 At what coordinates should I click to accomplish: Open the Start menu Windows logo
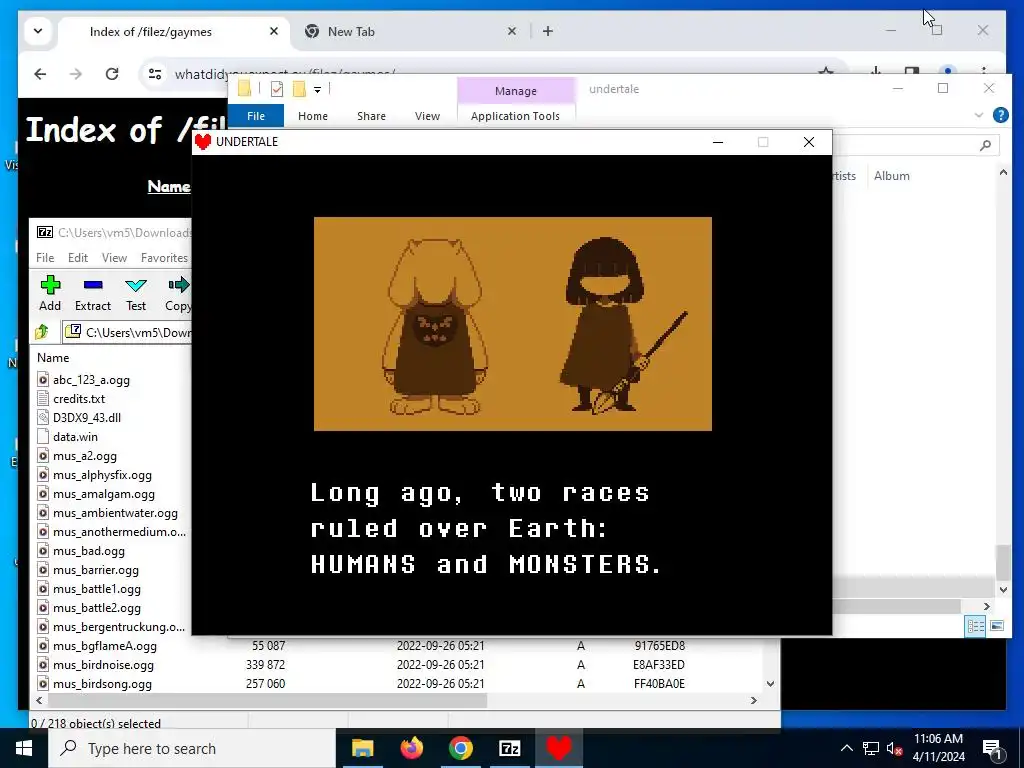[24, 748]
